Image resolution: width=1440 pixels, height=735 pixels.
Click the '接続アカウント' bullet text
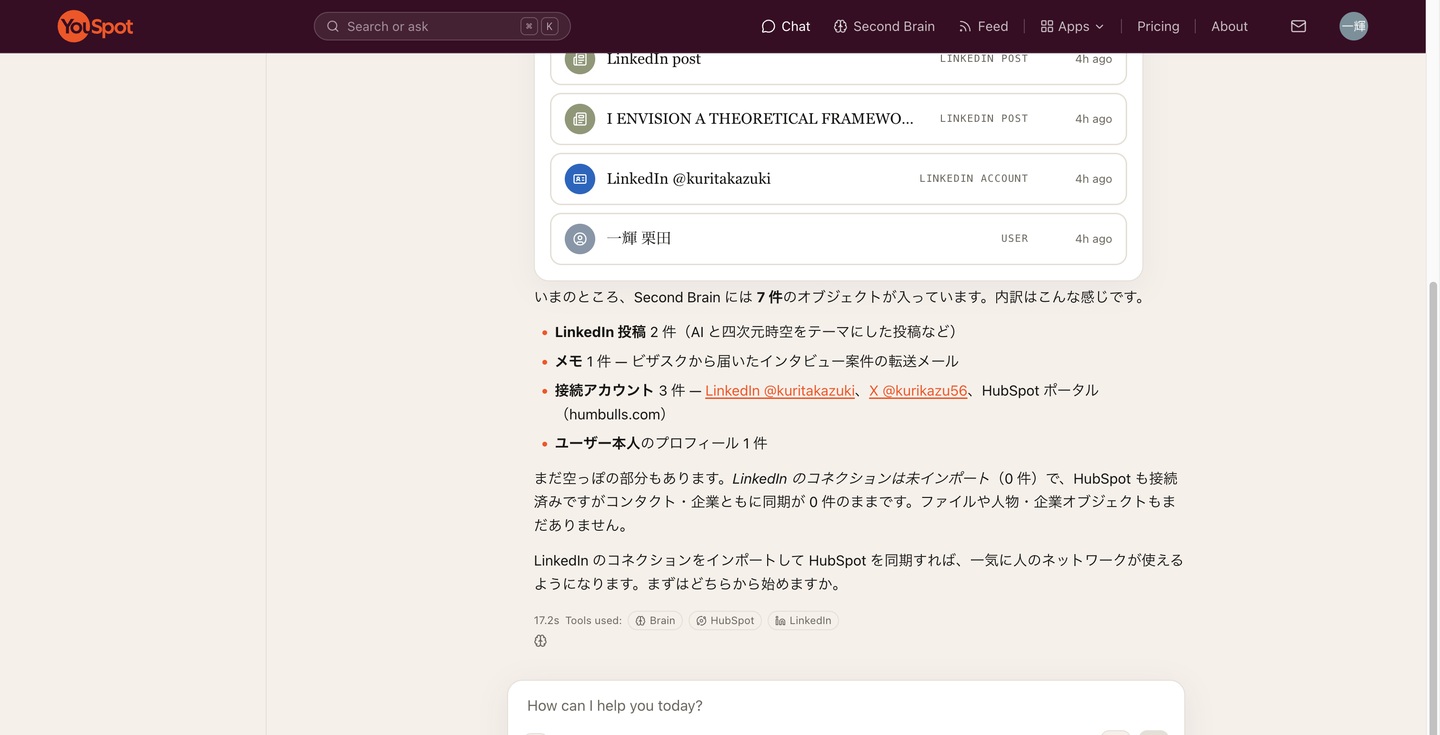604,391
